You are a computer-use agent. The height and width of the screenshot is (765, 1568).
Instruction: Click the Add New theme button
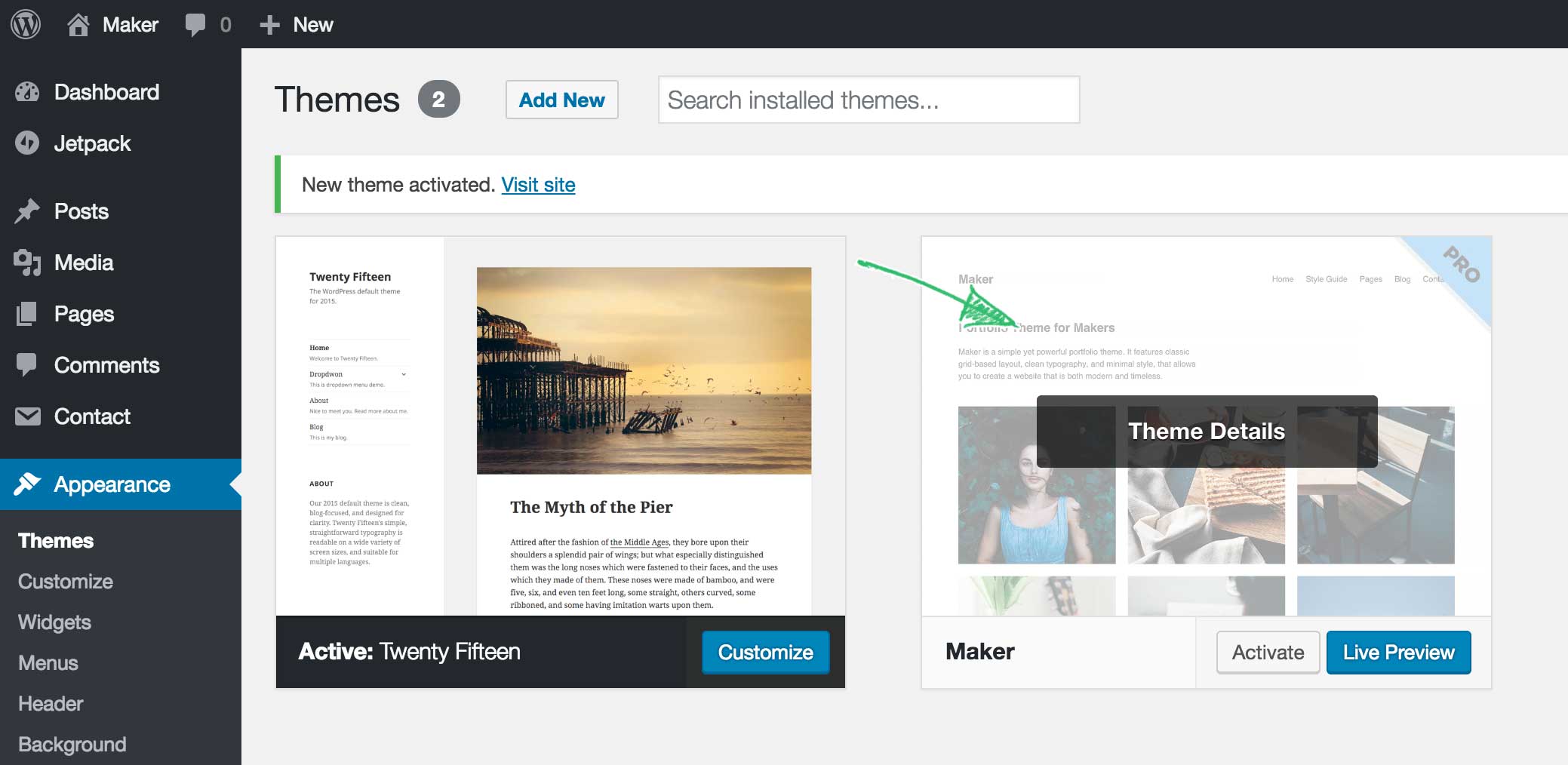(562, 100)
